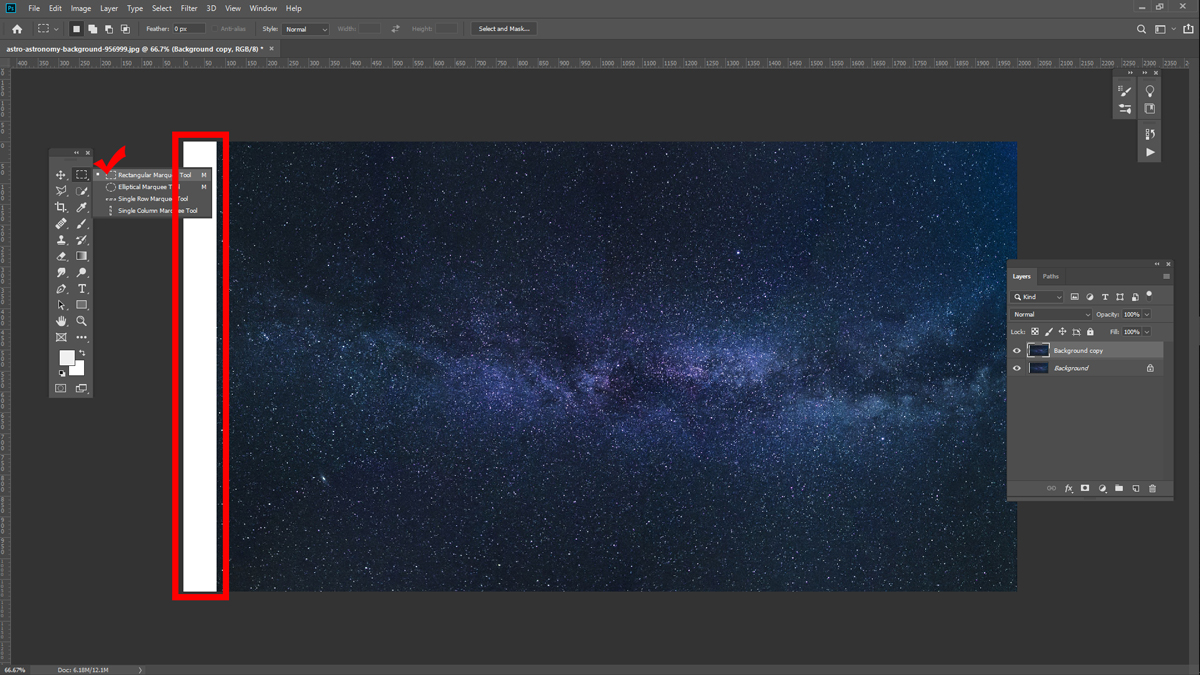The height and width of the screenshot is (675, 1200).
Task: Choose the Horizontal Type tool
Action: pyautogui.click(x=82, y=289)
